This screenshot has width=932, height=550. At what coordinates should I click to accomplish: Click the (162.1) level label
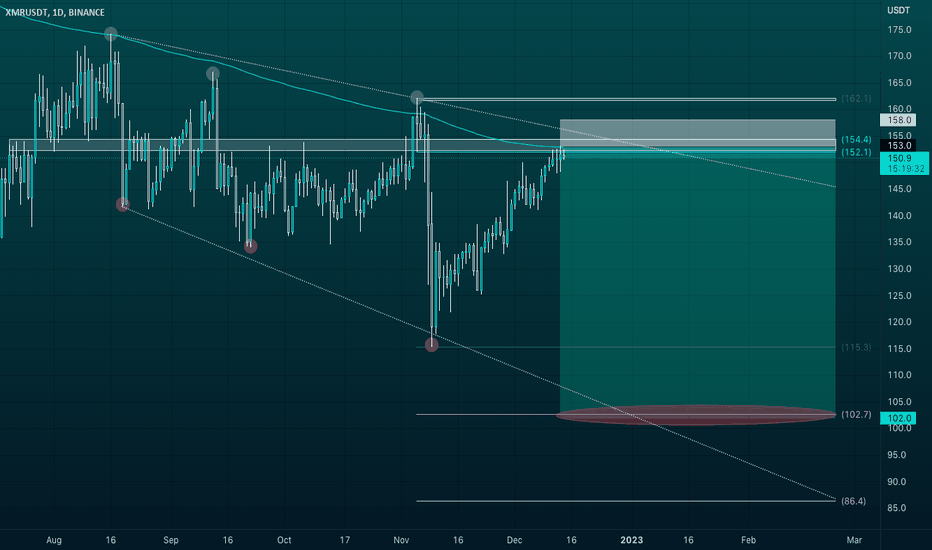coord(856,99)
